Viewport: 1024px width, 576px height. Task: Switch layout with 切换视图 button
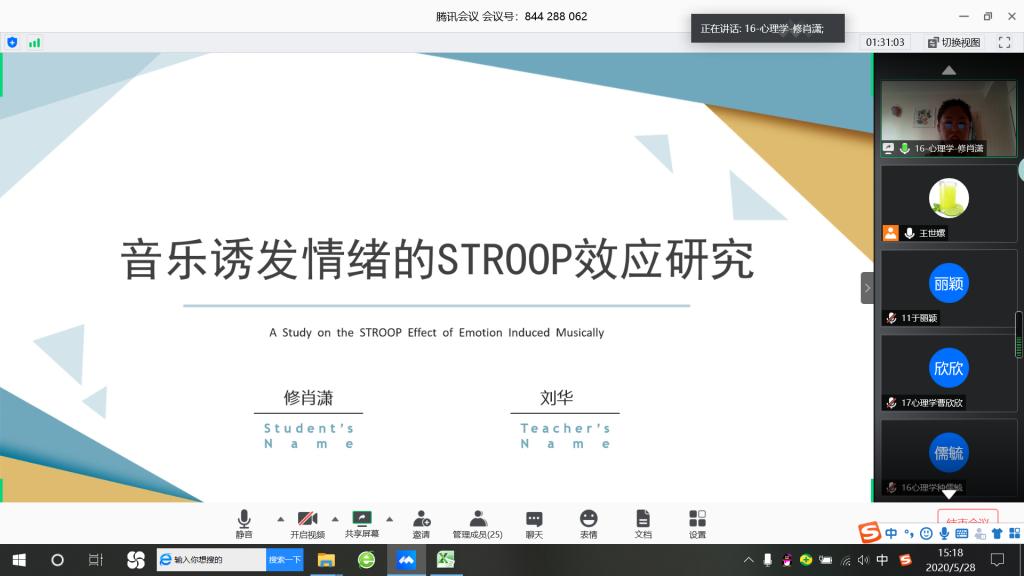pos(953,42)
